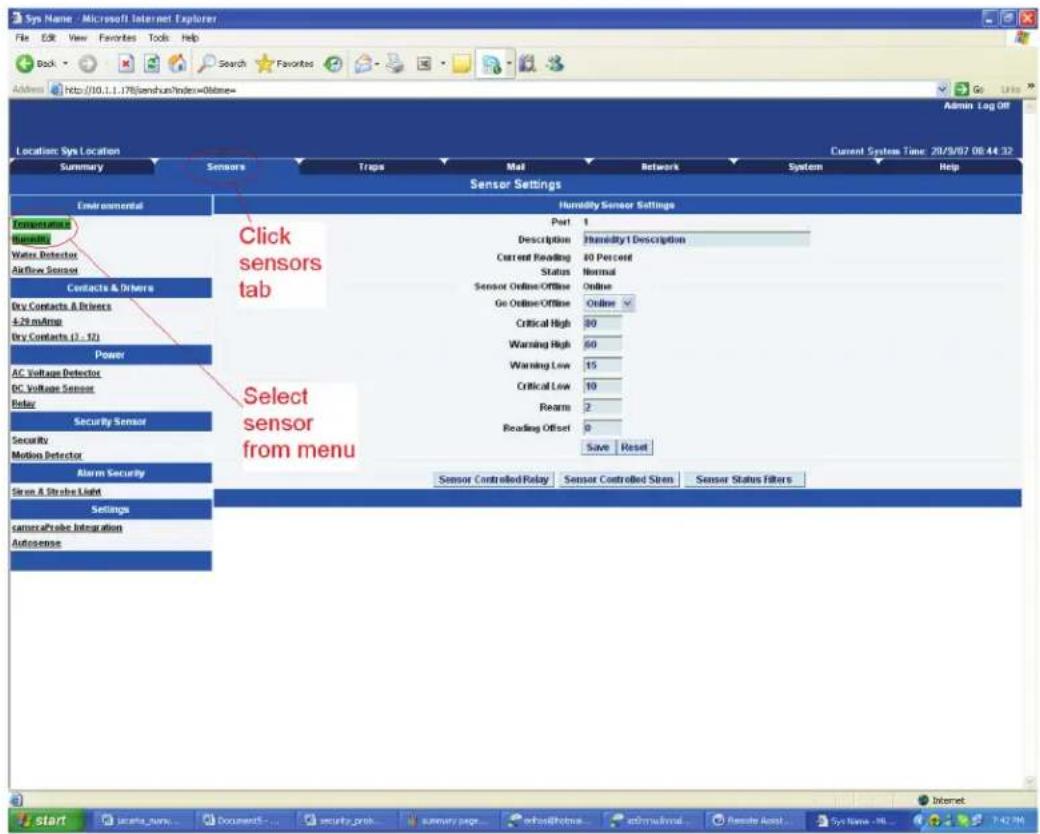Print the page via printer icon
The width and height of the screenshot is (1040, 834).
tap(395, 64)
